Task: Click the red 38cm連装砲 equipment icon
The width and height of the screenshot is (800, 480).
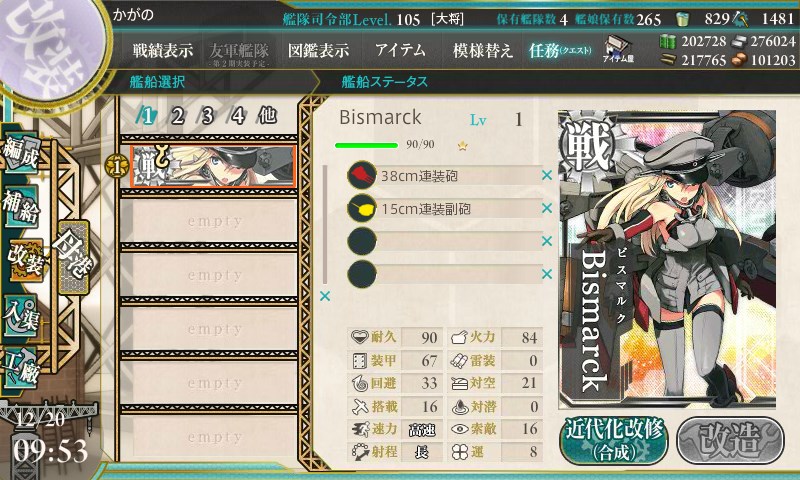Action: click(362, 175)
